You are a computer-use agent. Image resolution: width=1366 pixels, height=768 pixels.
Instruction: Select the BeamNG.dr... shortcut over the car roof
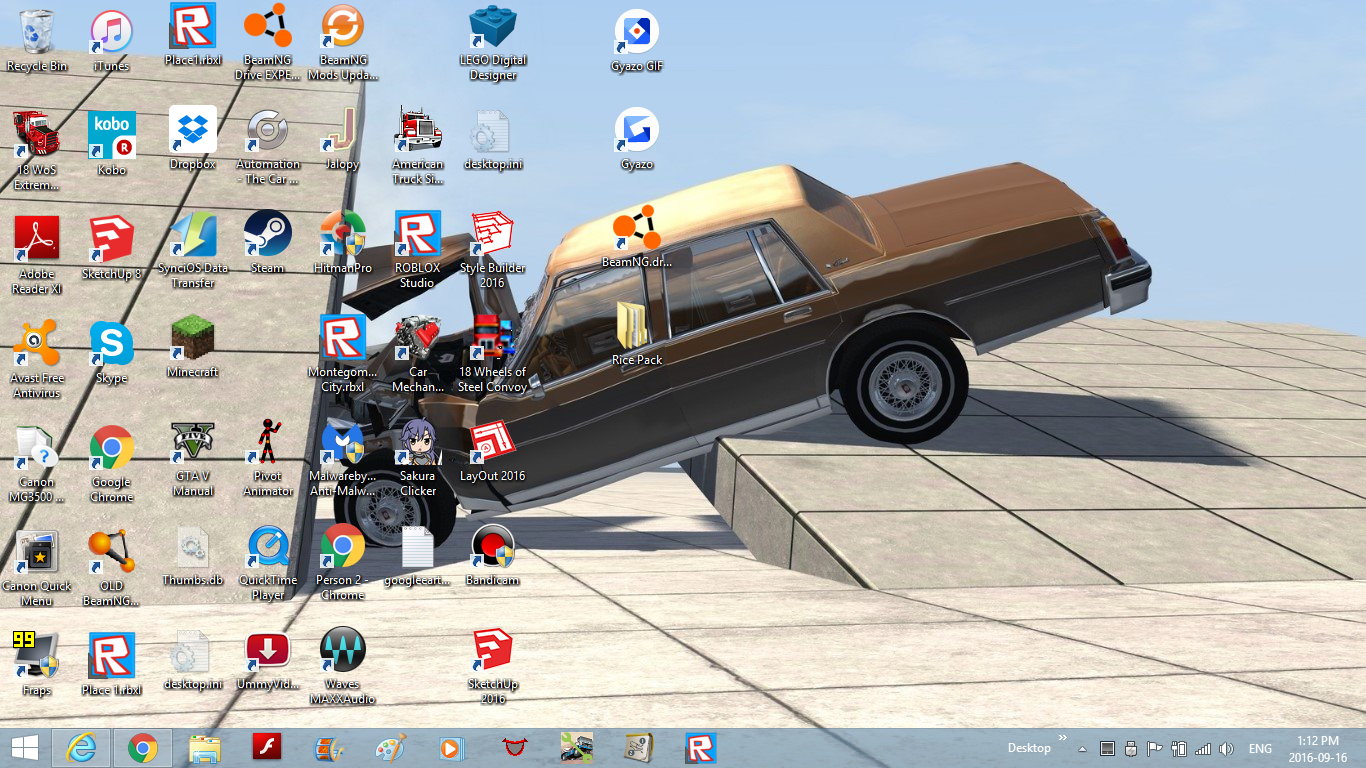637,236
